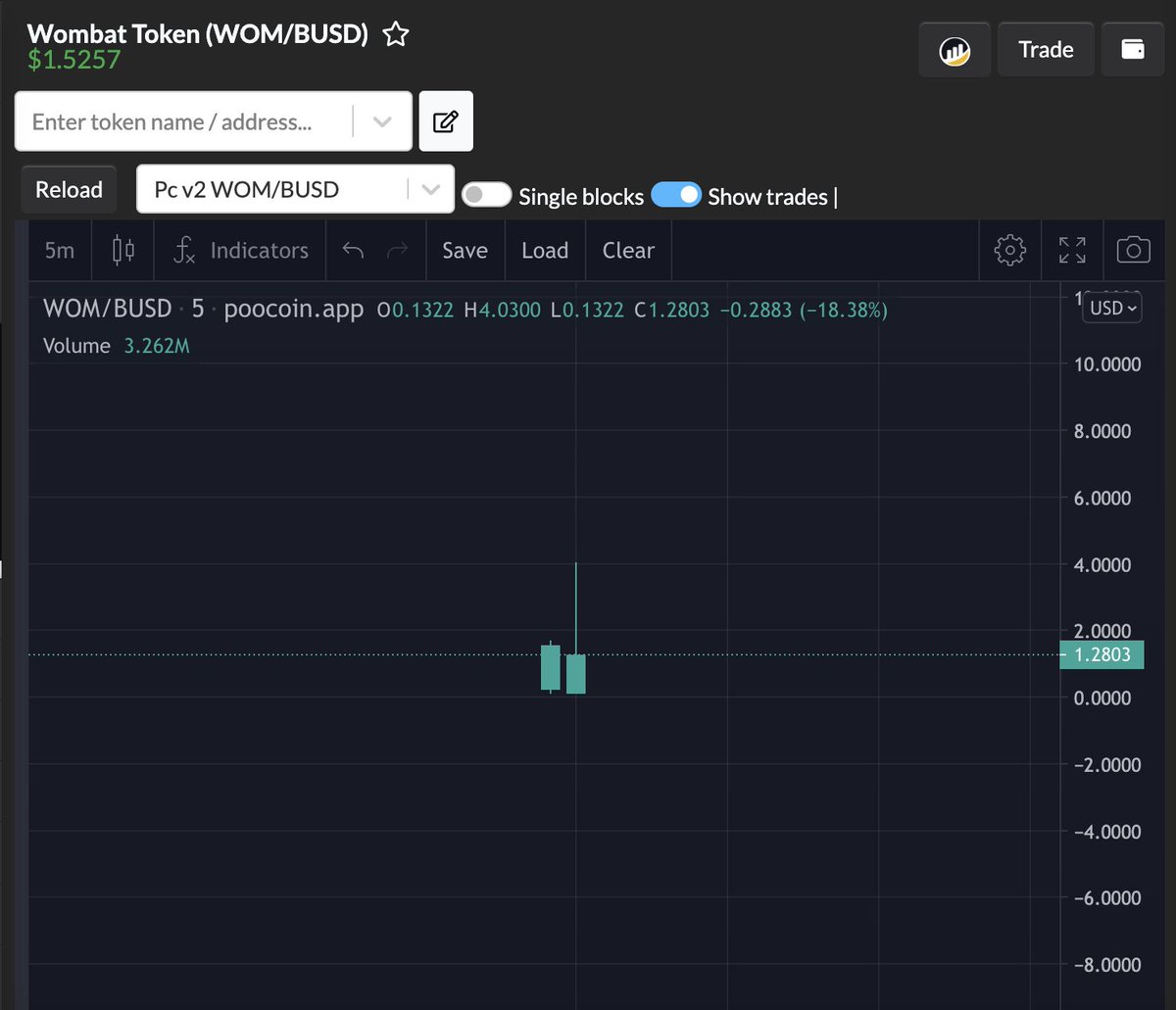Expand the token name search dropdown arrow
Viewport: 1176px width, 1010px height.
pyautogui.click(x=382, y=121)
